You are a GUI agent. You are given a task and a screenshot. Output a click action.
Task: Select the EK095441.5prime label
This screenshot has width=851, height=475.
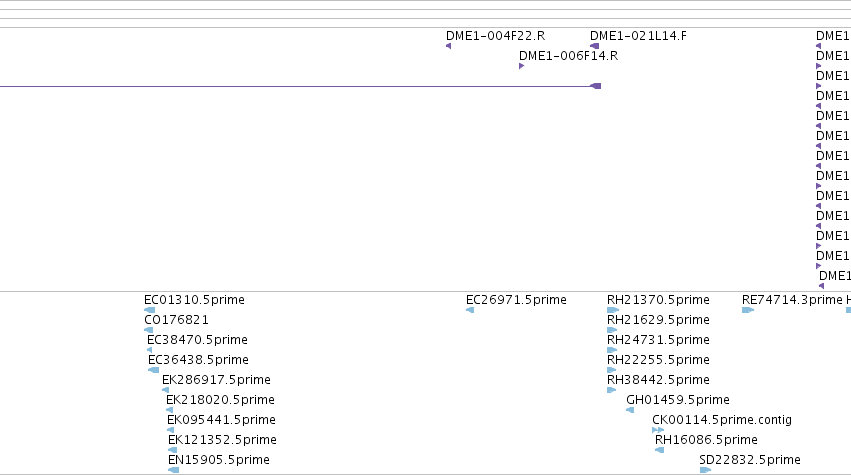(221, 420)
